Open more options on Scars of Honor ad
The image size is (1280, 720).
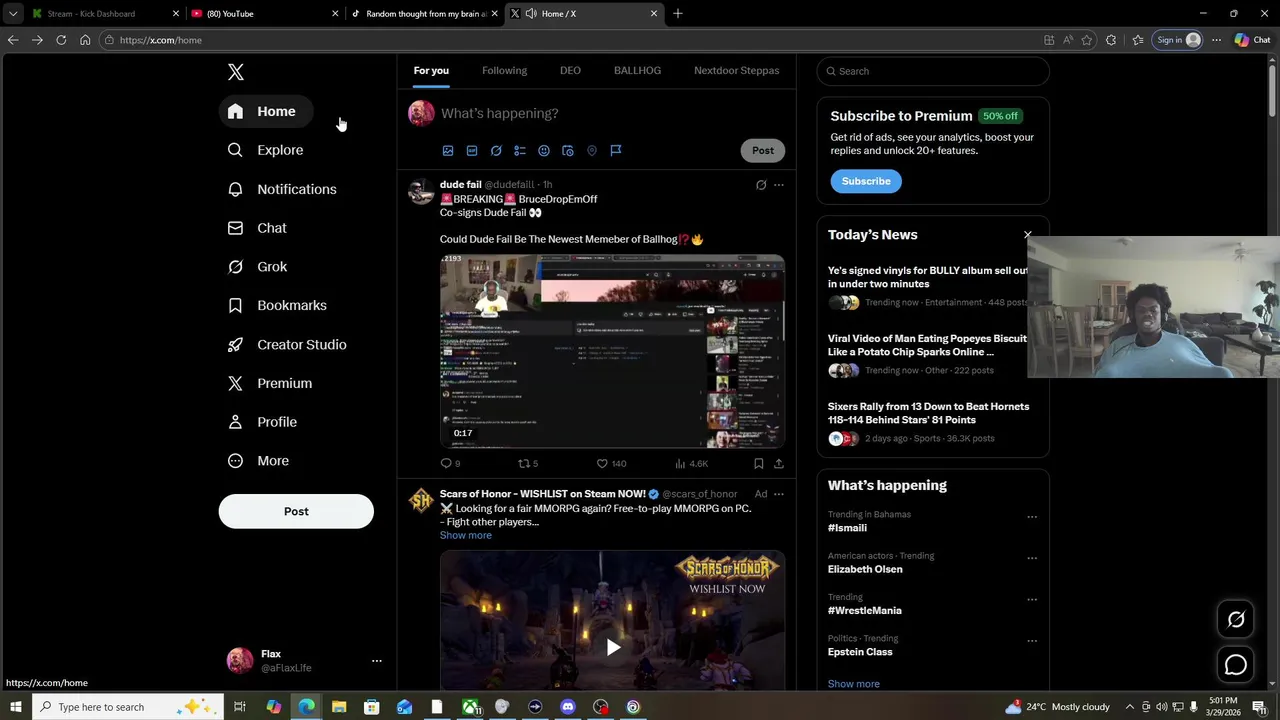[779, 494]
